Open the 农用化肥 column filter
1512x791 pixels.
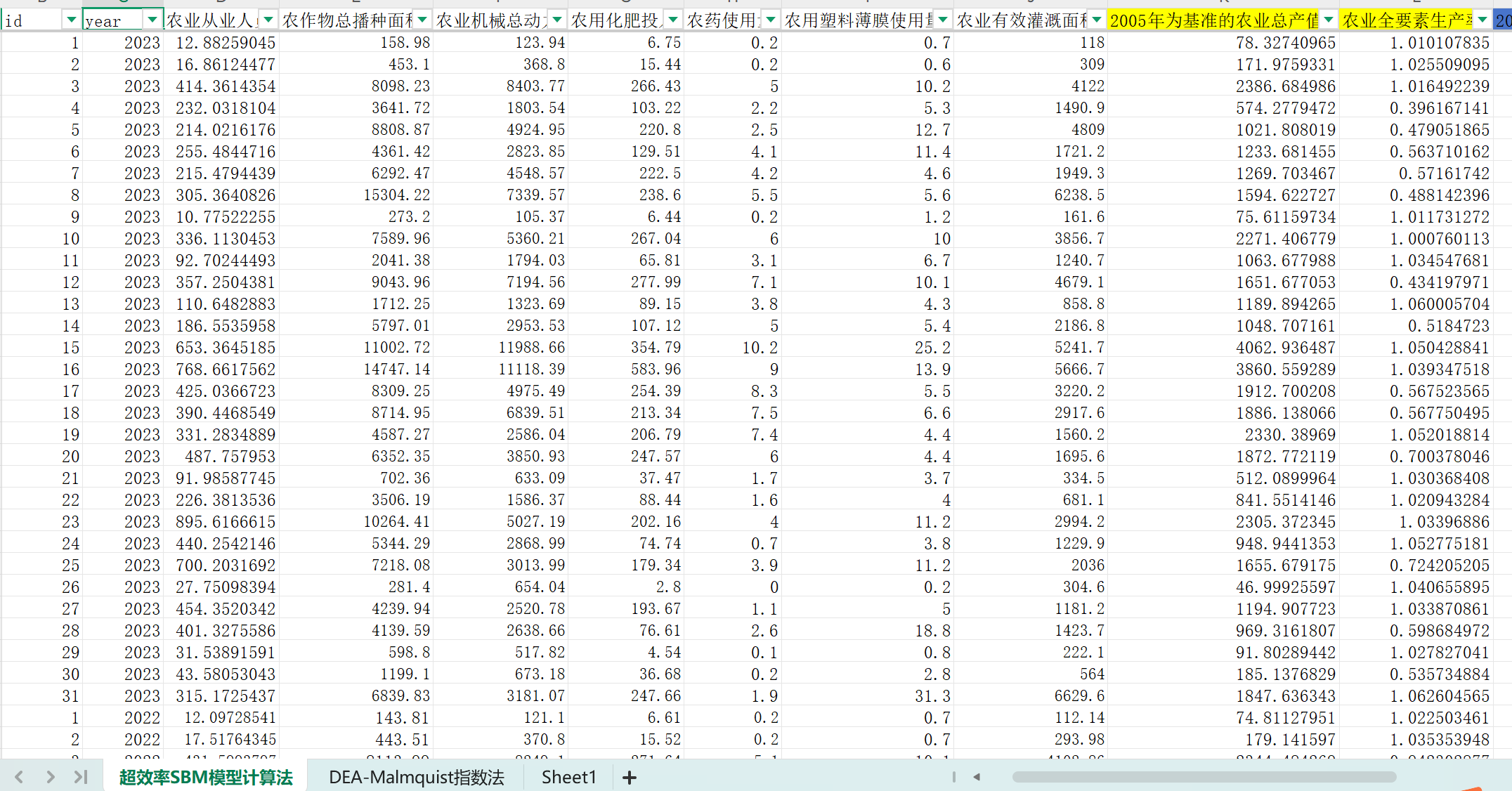672,20
